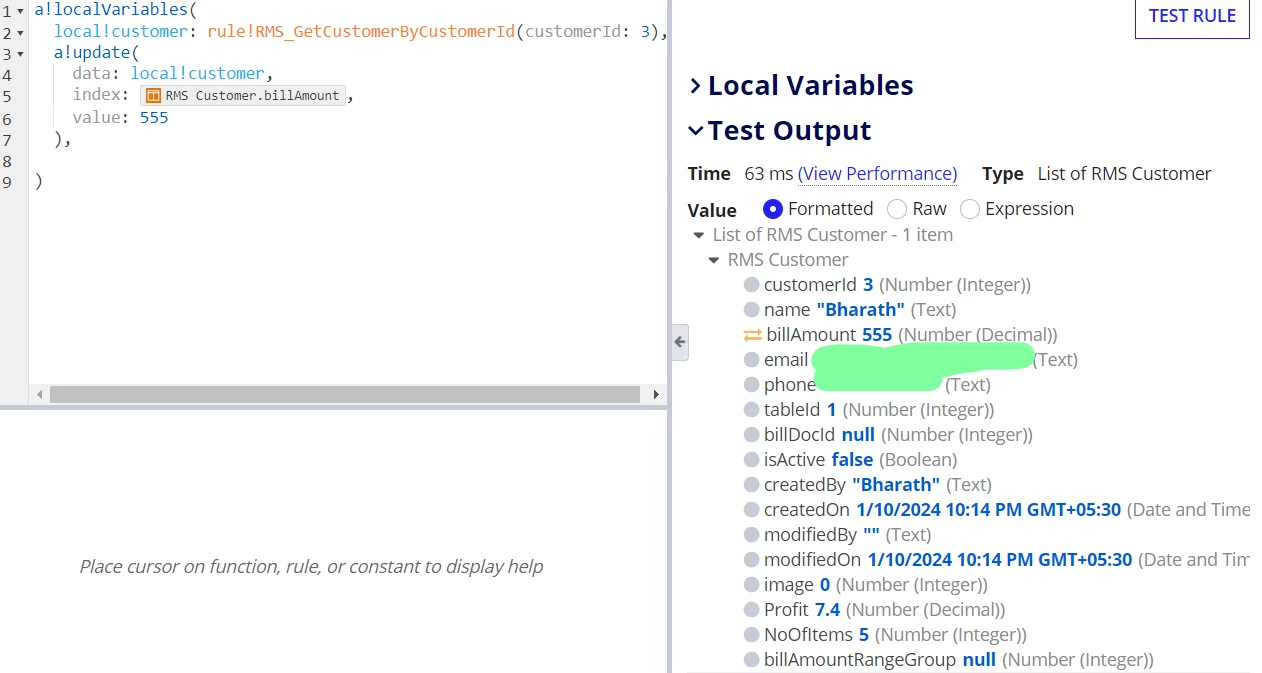Open the View Performance link
Image resolution: width=1262 pixels, height=673 pixels.
click(x=877, y=174)
